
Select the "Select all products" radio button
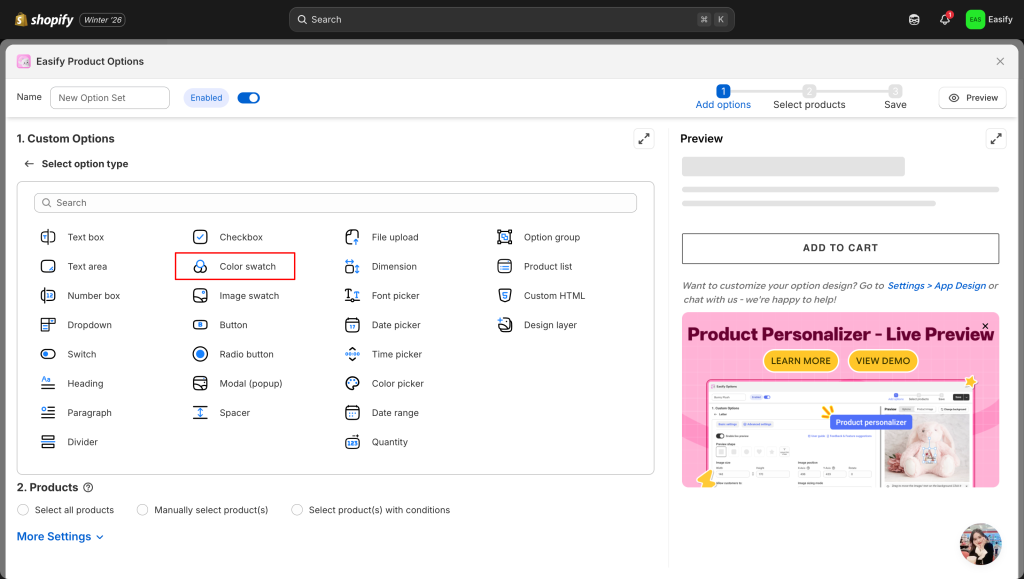[x=24, y=510]
